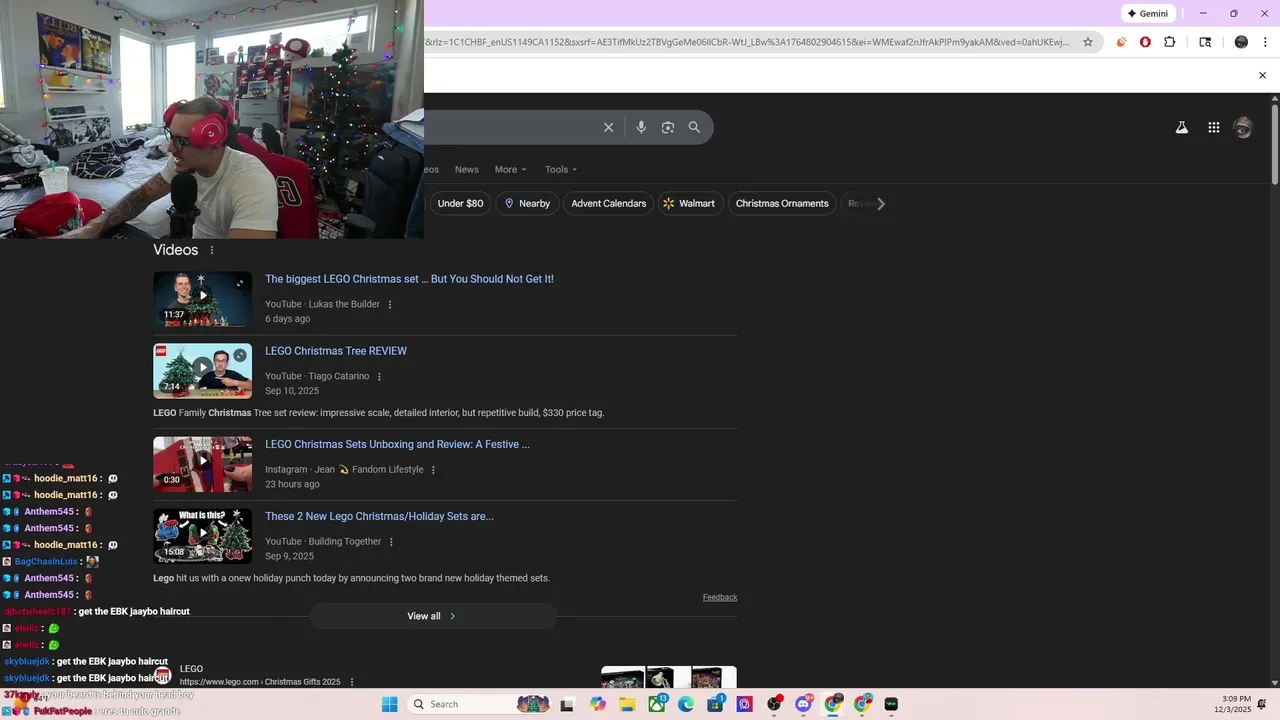
Task: Open the orange bell extension icon
Action: tap(1121, 42)
